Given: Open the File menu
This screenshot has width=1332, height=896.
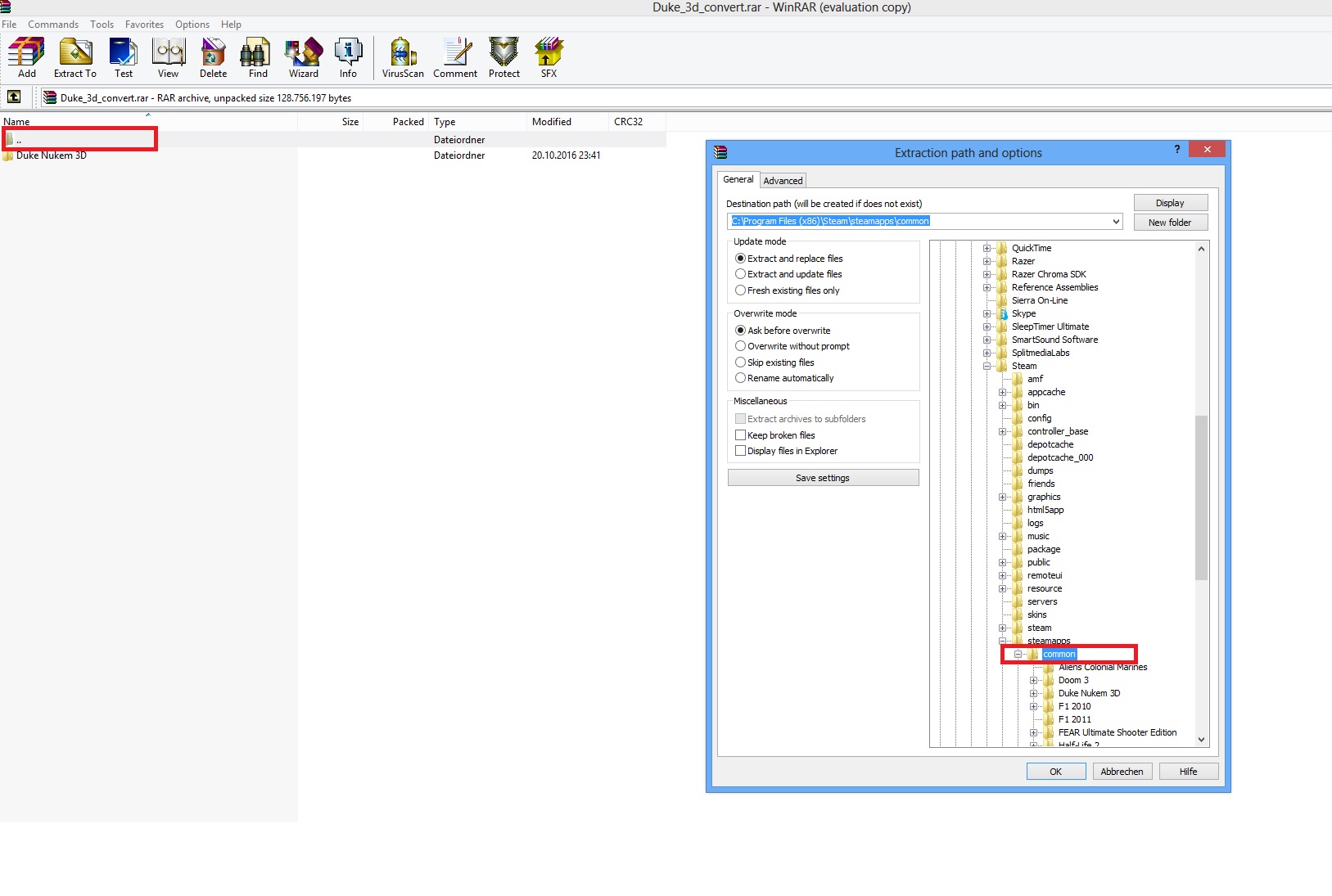Looking at the screenshot, I should click(x=9, y=25).
